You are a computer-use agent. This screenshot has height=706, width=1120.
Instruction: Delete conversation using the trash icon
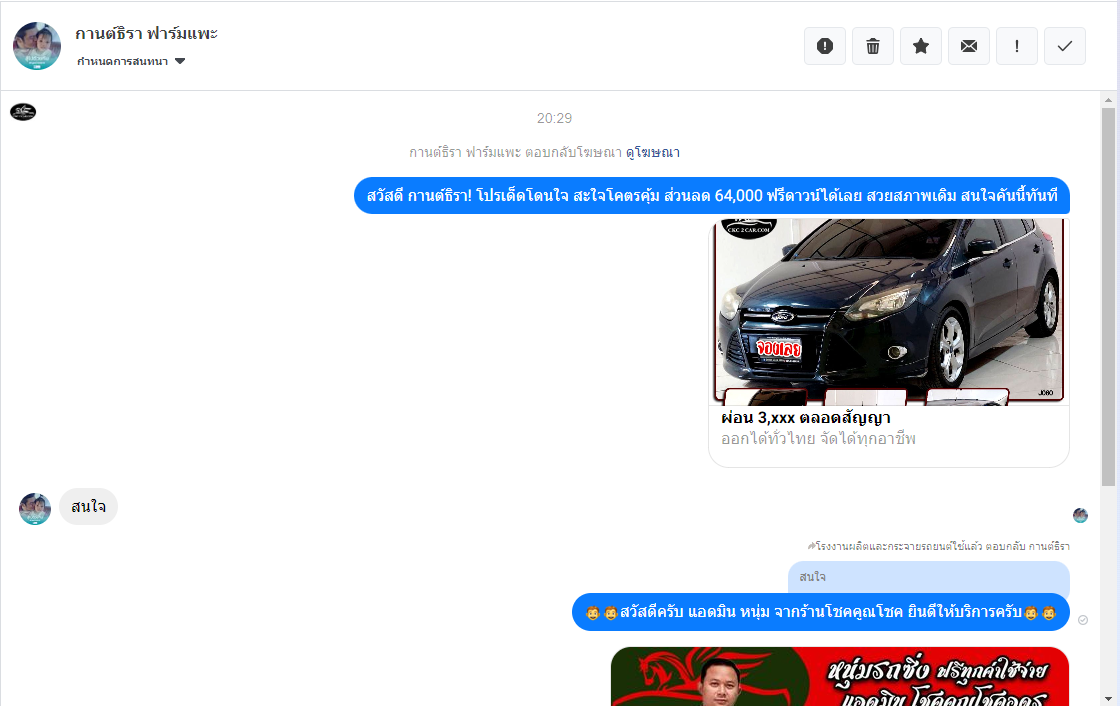pyautogui.click(x=873, y=46)
